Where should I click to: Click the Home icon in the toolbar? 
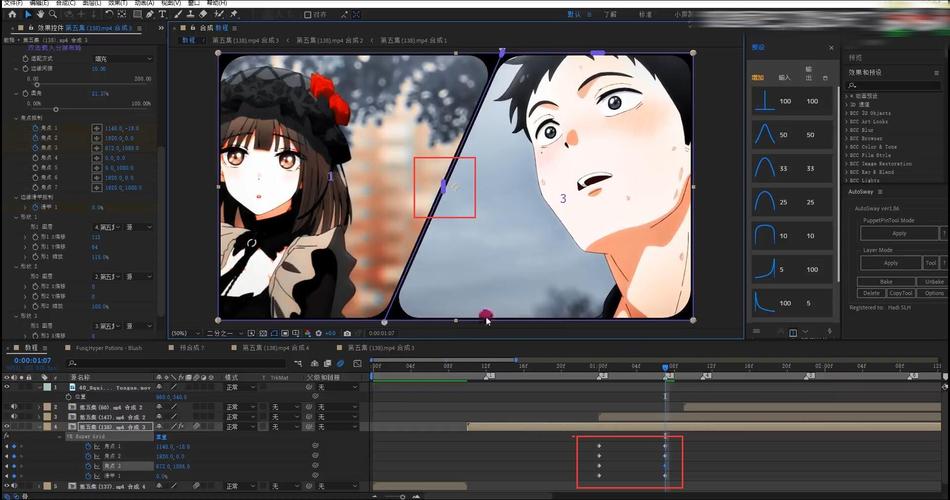[12, 14]
